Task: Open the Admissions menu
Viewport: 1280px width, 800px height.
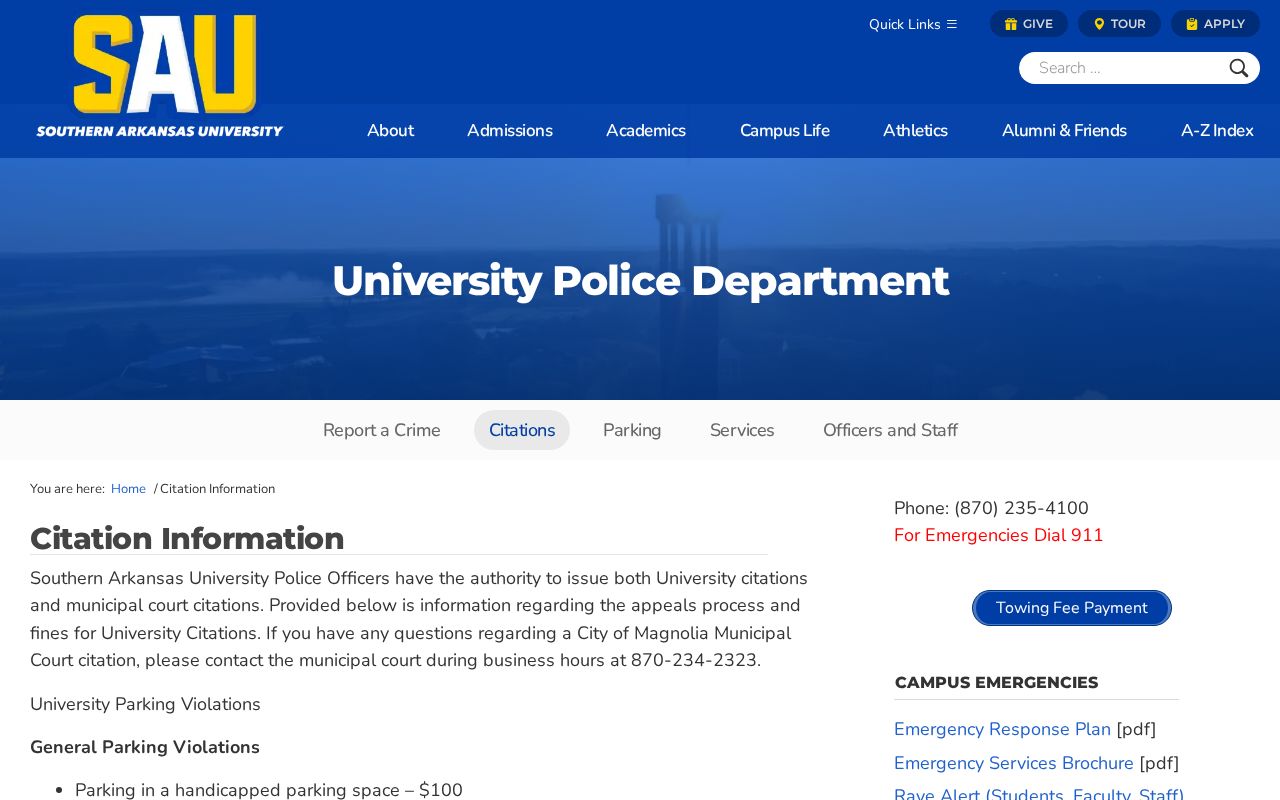Action: pos(510,131)
